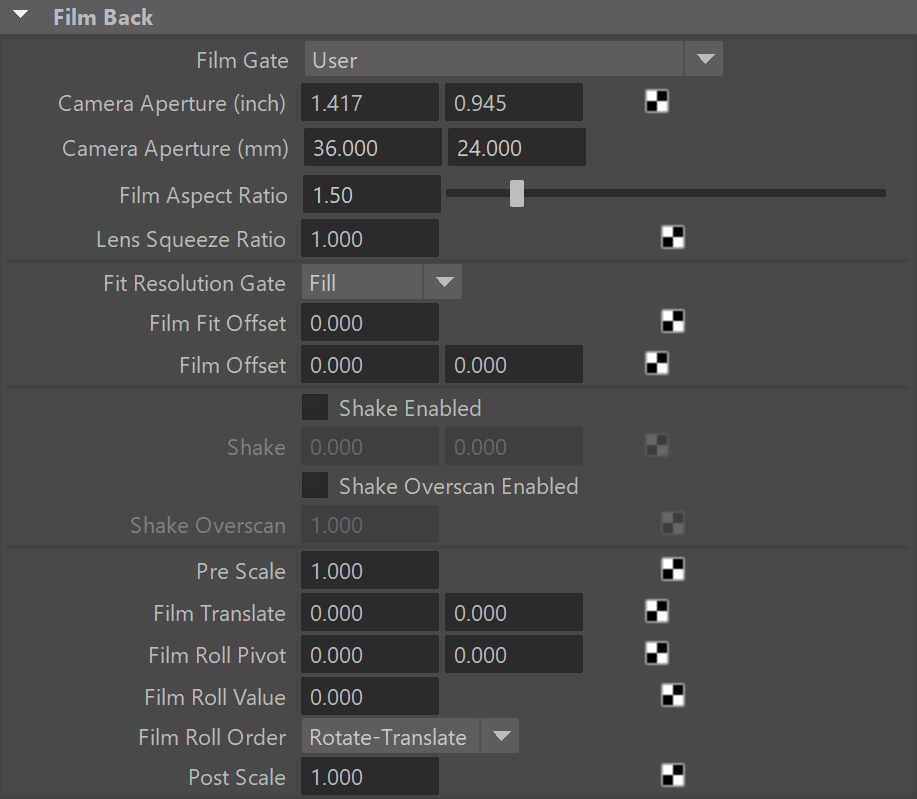Collapse the Film Back section
Screen dimensions: 917x799
[20, 15]
